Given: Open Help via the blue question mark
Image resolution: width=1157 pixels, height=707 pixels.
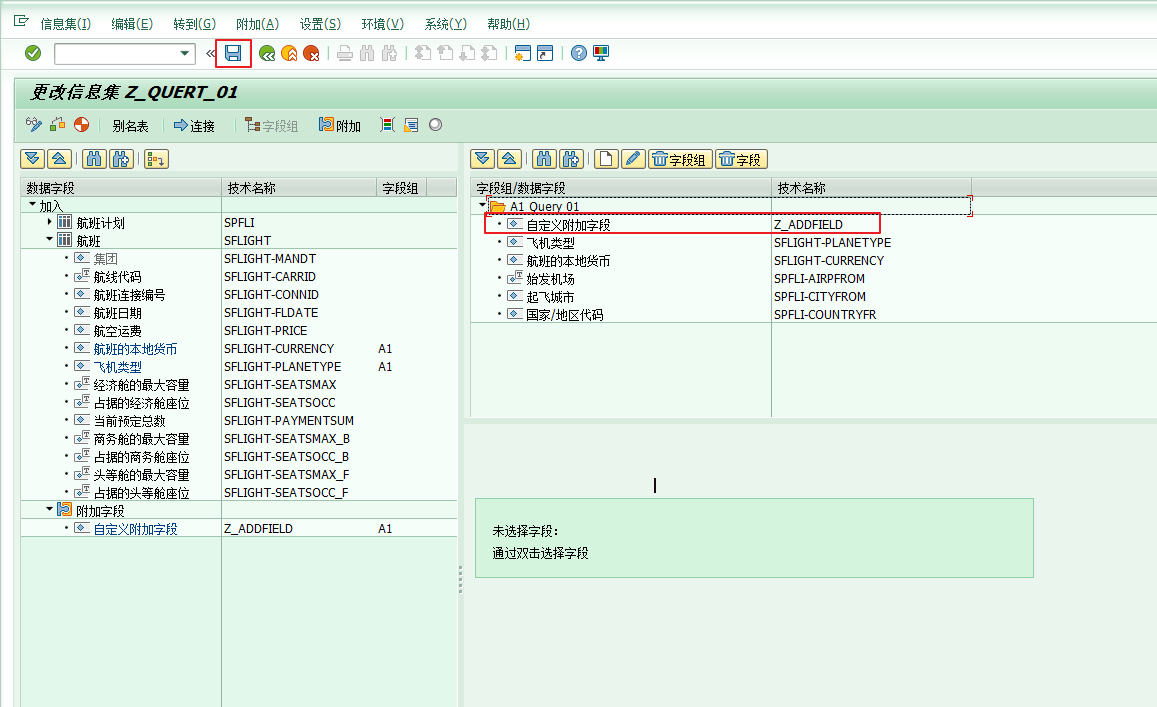Looking at the screenshot, I should 579,53.
